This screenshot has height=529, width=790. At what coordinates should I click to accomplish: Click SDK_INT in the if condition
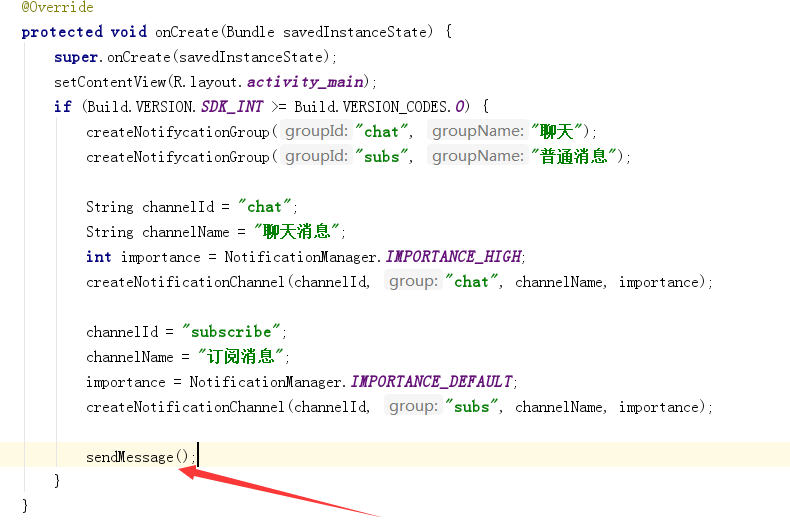[x=232, y=107]
